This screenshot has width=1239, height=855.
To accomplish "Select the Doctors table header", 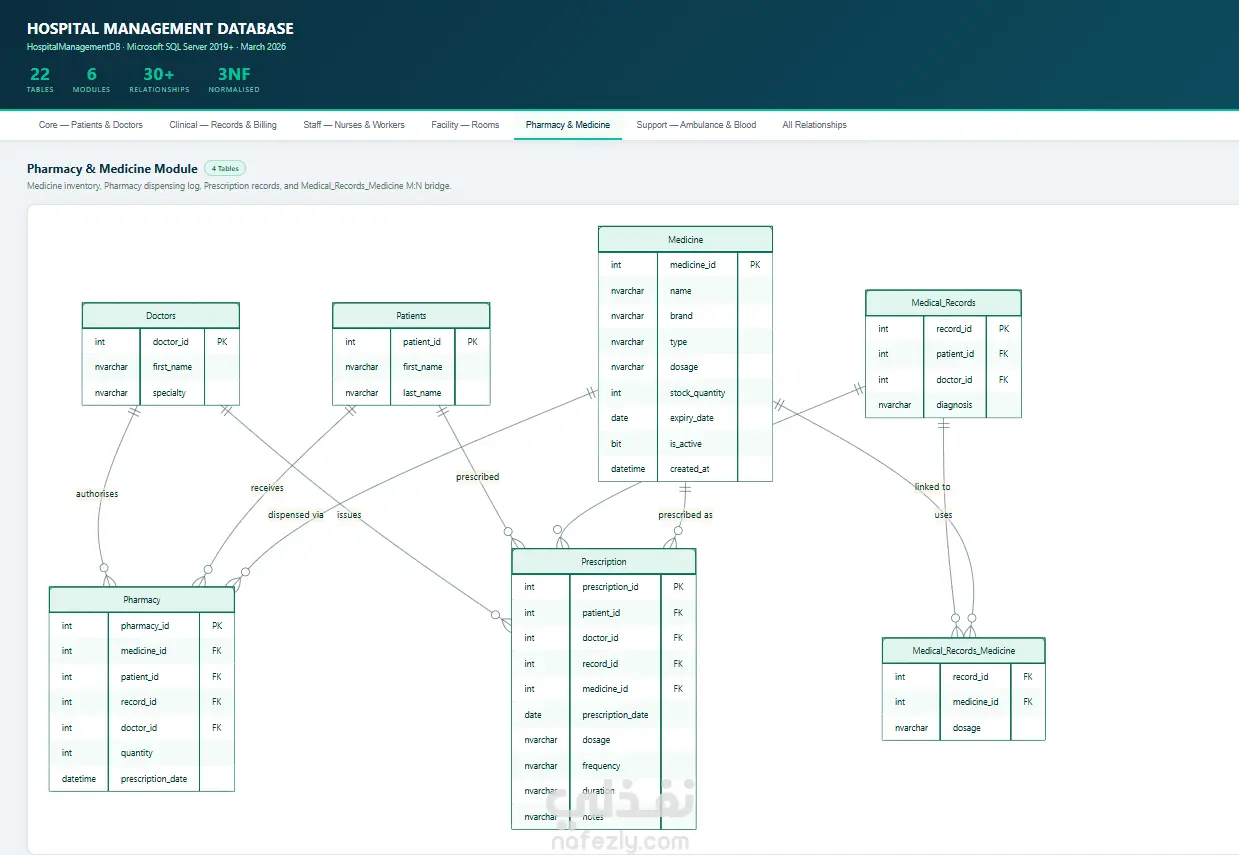I will pos(161,316).
